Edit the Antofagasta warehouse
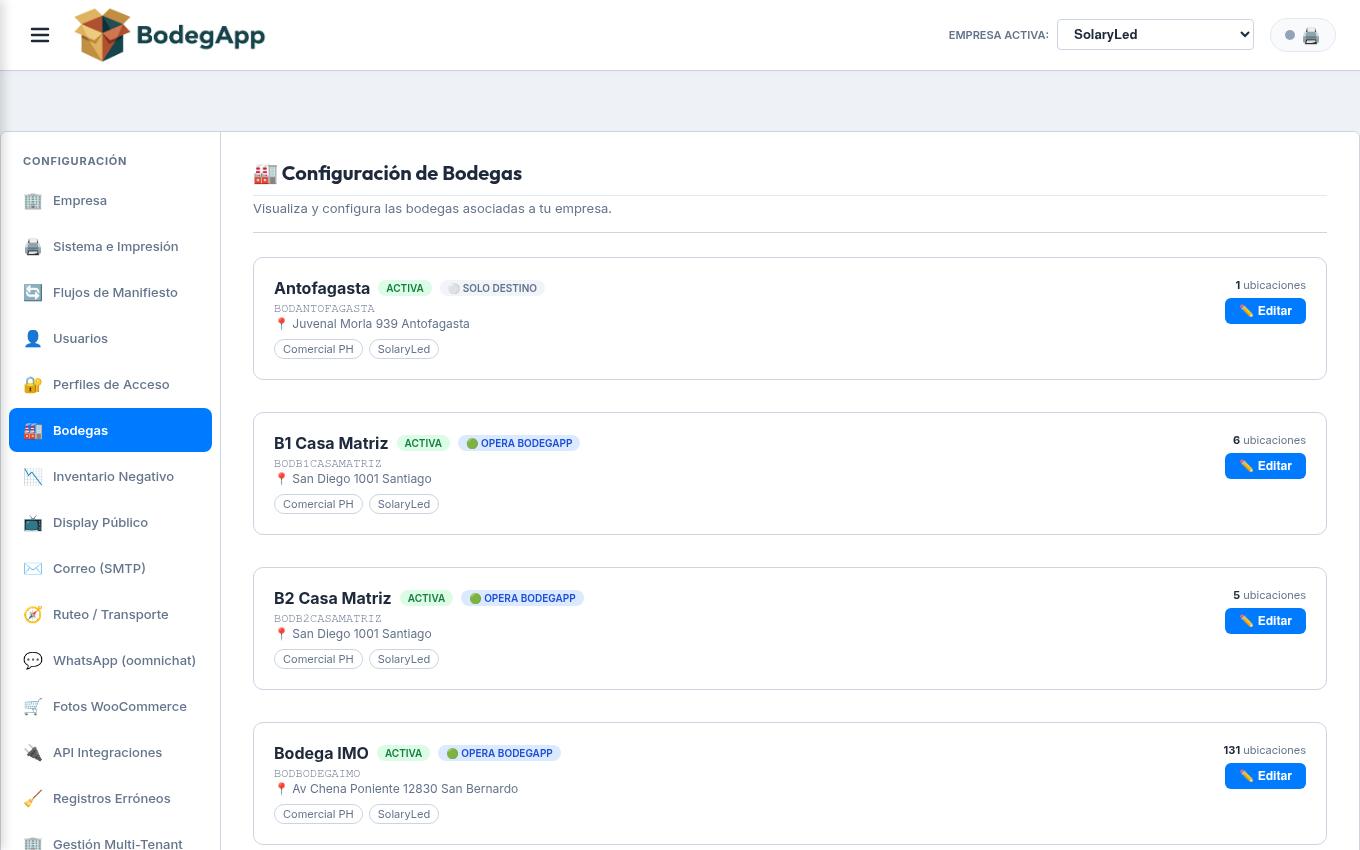The width and height of the screenshot is (1360, 850). point(1265,311)
